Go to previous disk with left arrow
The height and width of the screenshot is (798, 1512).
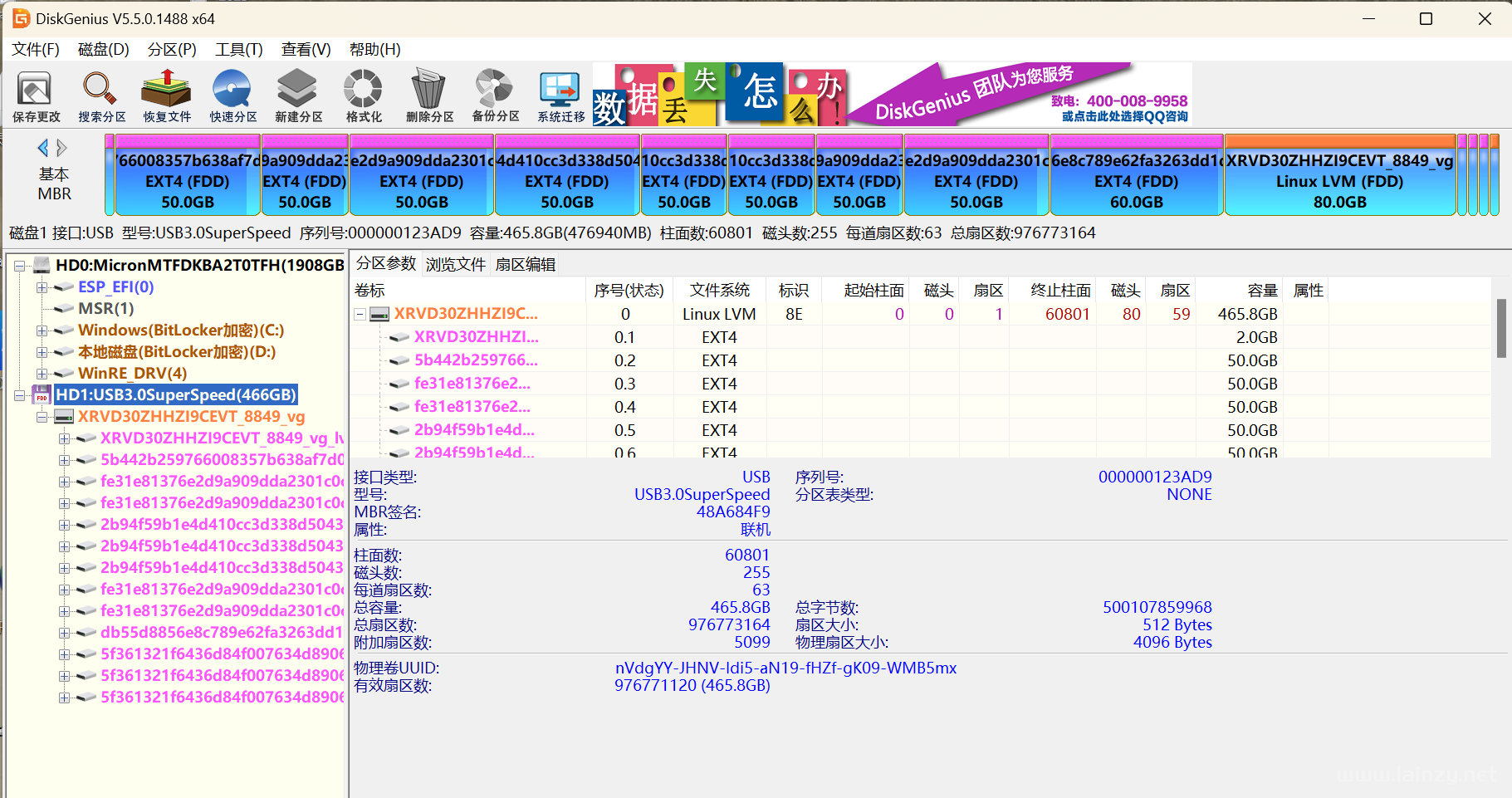click(42, 149)
